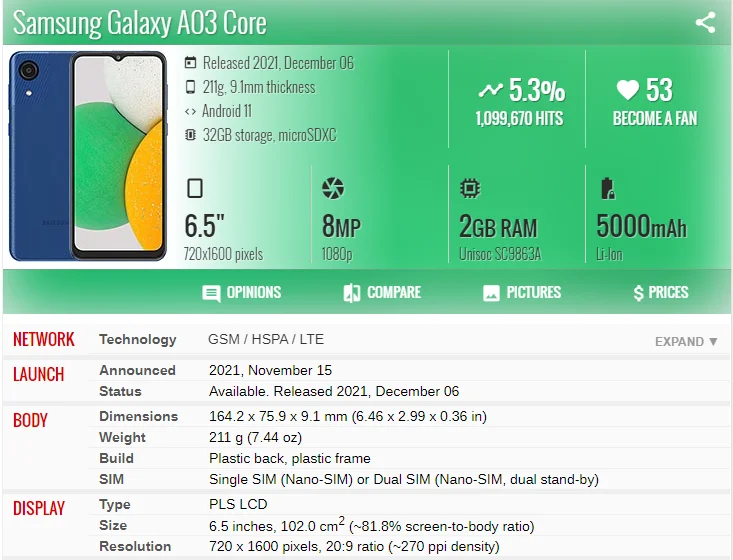This screenshot has height=560, width=733.
Task: Click the 'Plastic back, plastic frame' value
Action: click(x=289, y=458)
